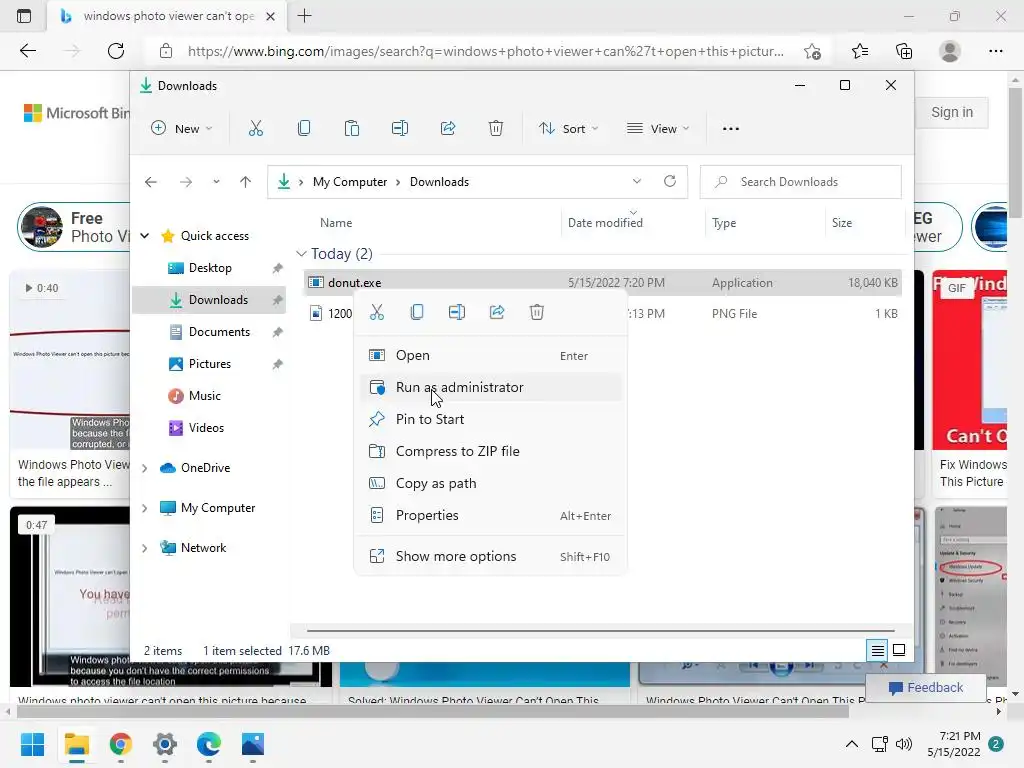Switch to details view layout icon
1024x768 pixels.
coord(877,650)
